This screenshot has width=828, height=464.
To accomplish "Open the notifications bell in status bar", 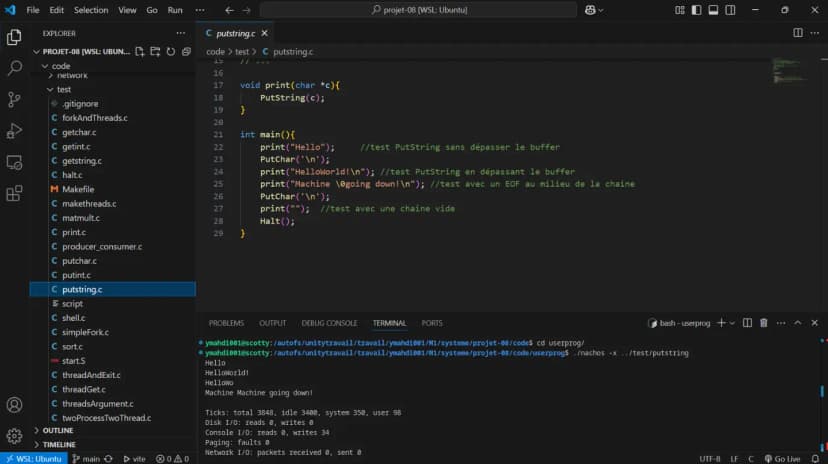I will coord(815,459).
